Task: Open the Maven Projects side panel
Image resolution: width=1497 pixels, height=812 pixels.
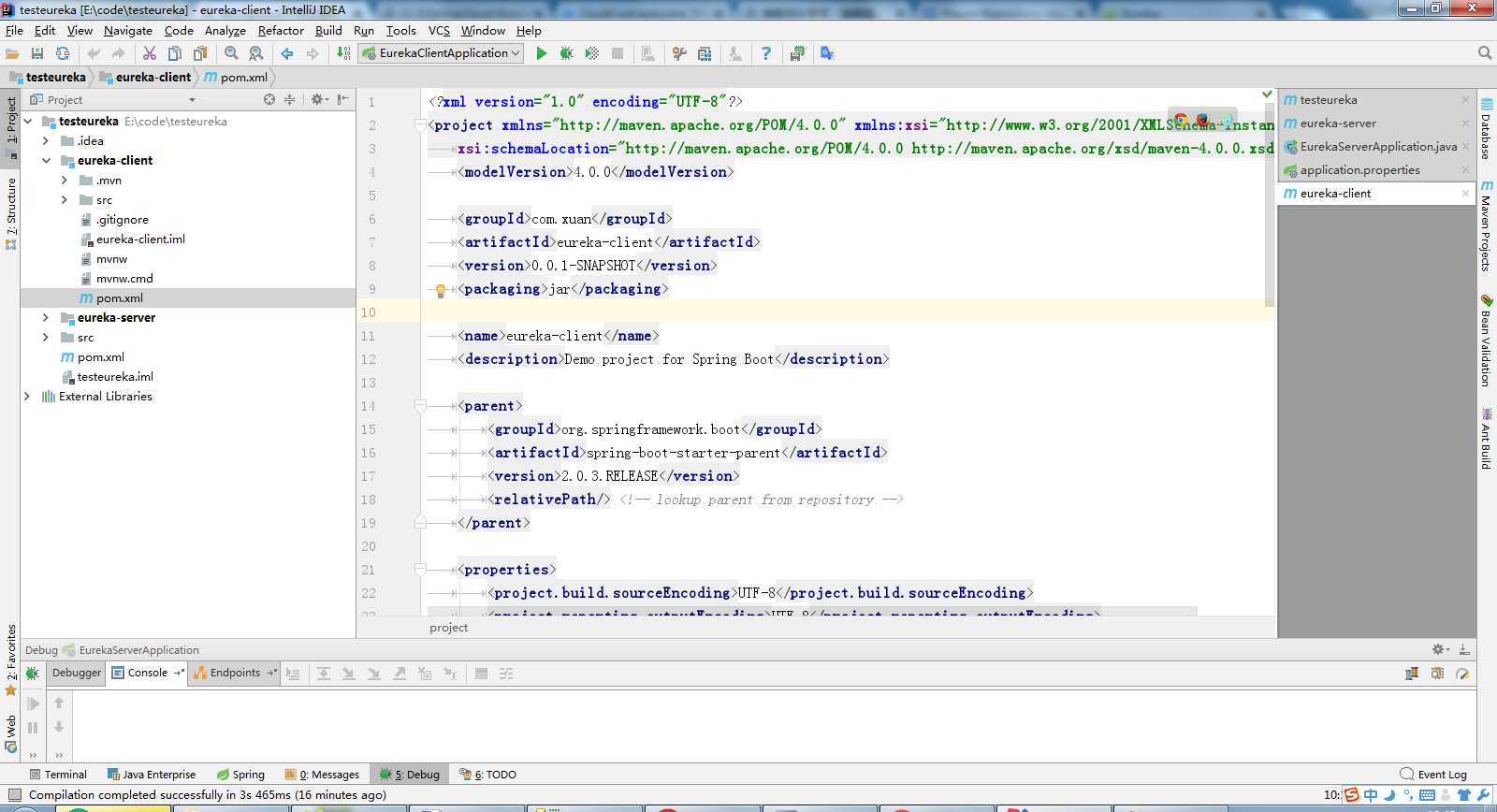Action: [x=1486, y=227]
